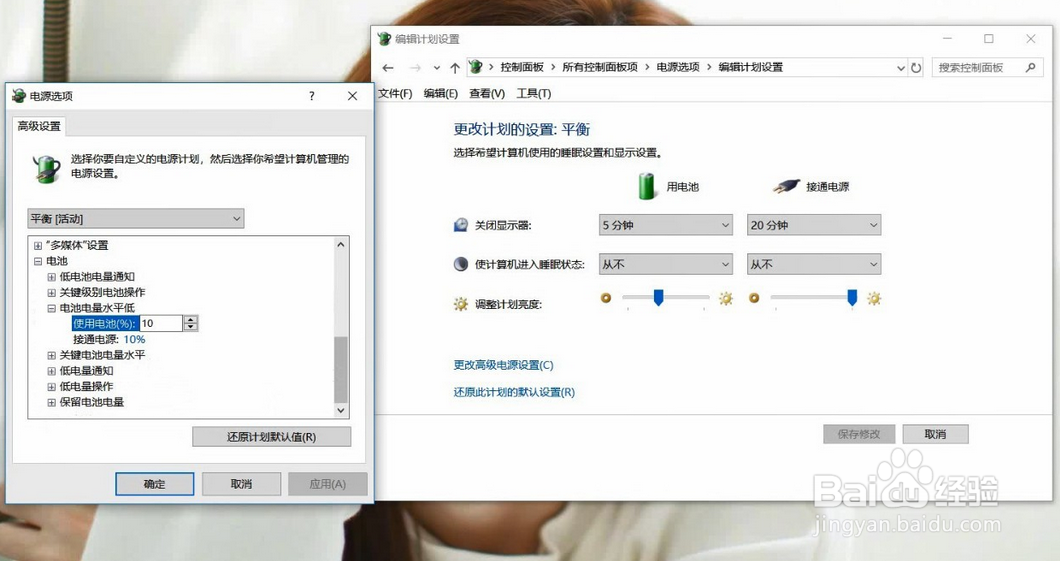Expand the 保留电池电量 node
The height and width of the screenshot is (561, 1060).
click(51, 402)
